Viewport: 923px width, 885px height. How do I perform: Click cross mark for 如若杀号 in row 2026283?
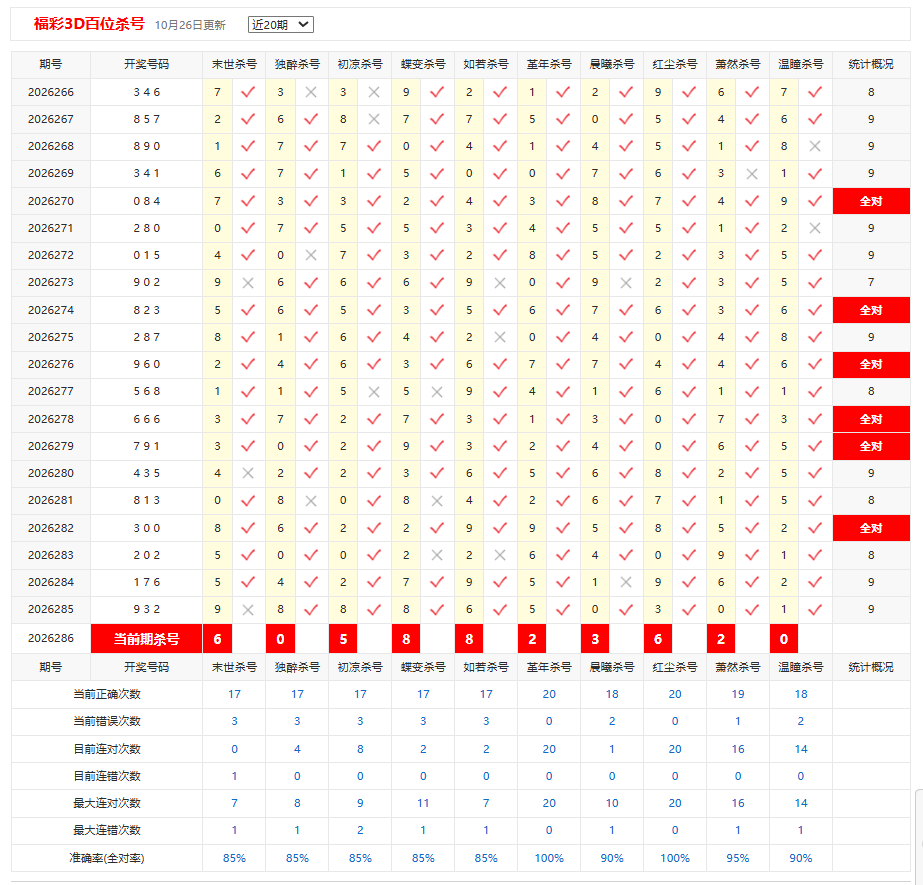pyautogui.click(x=500, y=555)
